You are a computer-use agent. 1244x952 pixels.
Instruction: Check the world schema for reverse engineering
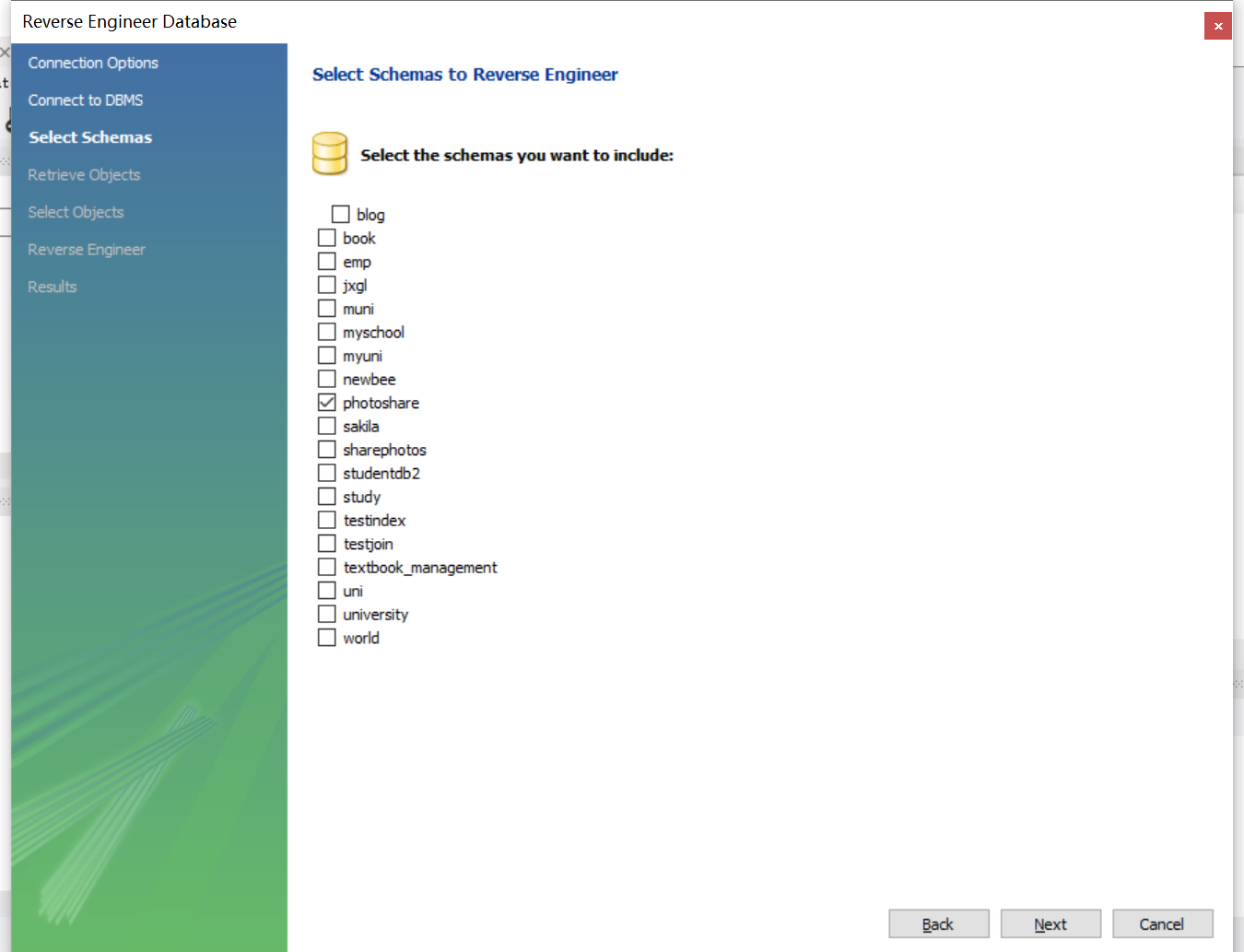tap(326, 637)
